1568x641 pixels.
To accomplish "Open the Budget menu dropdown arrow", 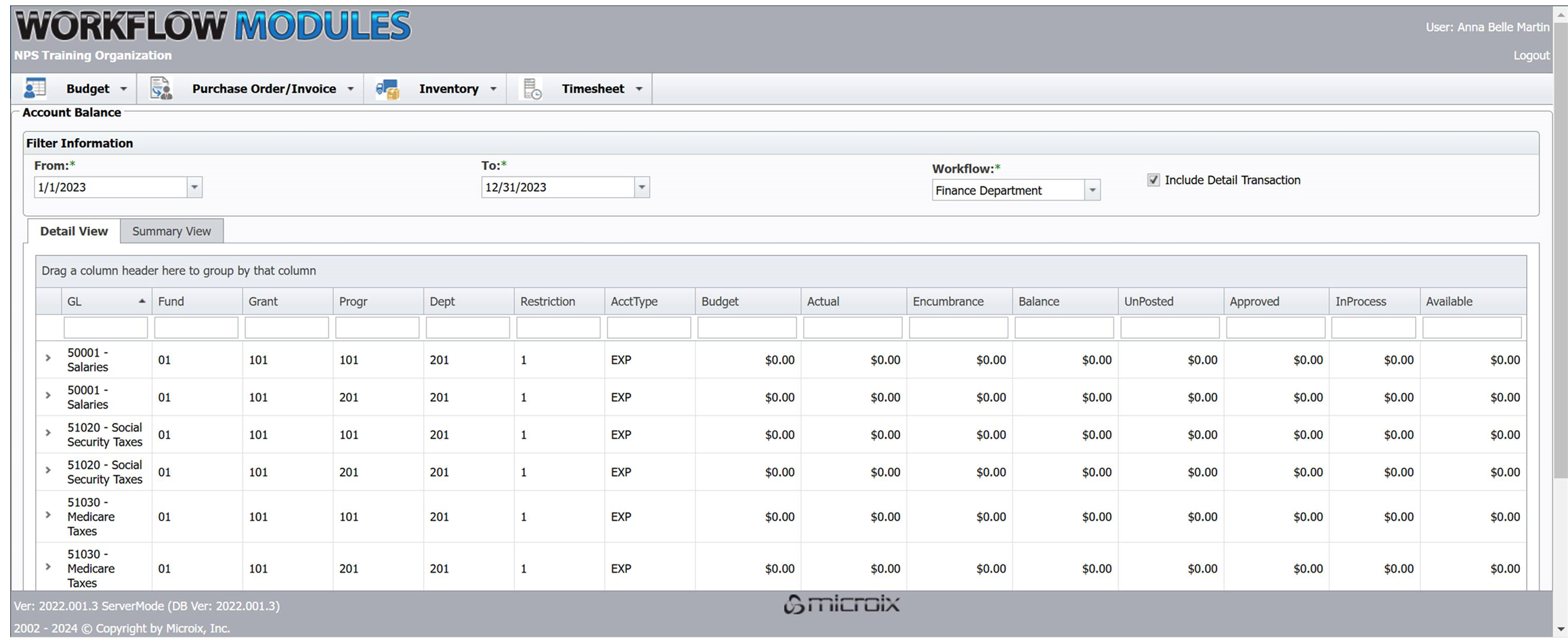I will 123,89.
